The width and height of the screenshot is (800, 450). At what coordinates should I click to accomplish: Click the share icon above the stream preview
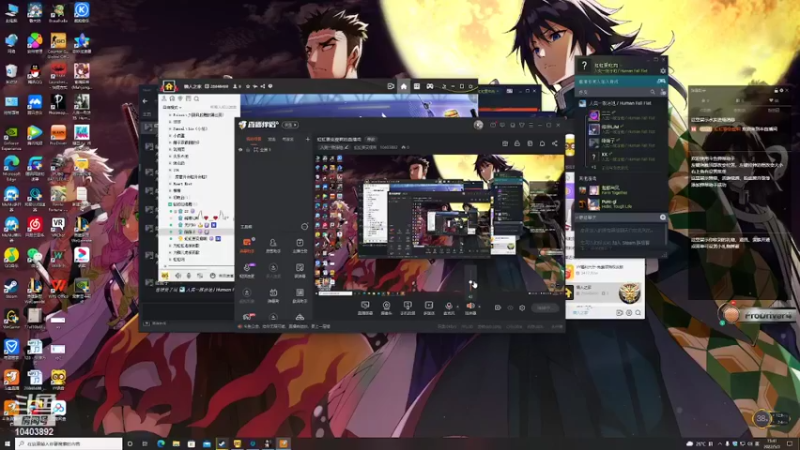point(555,144)
